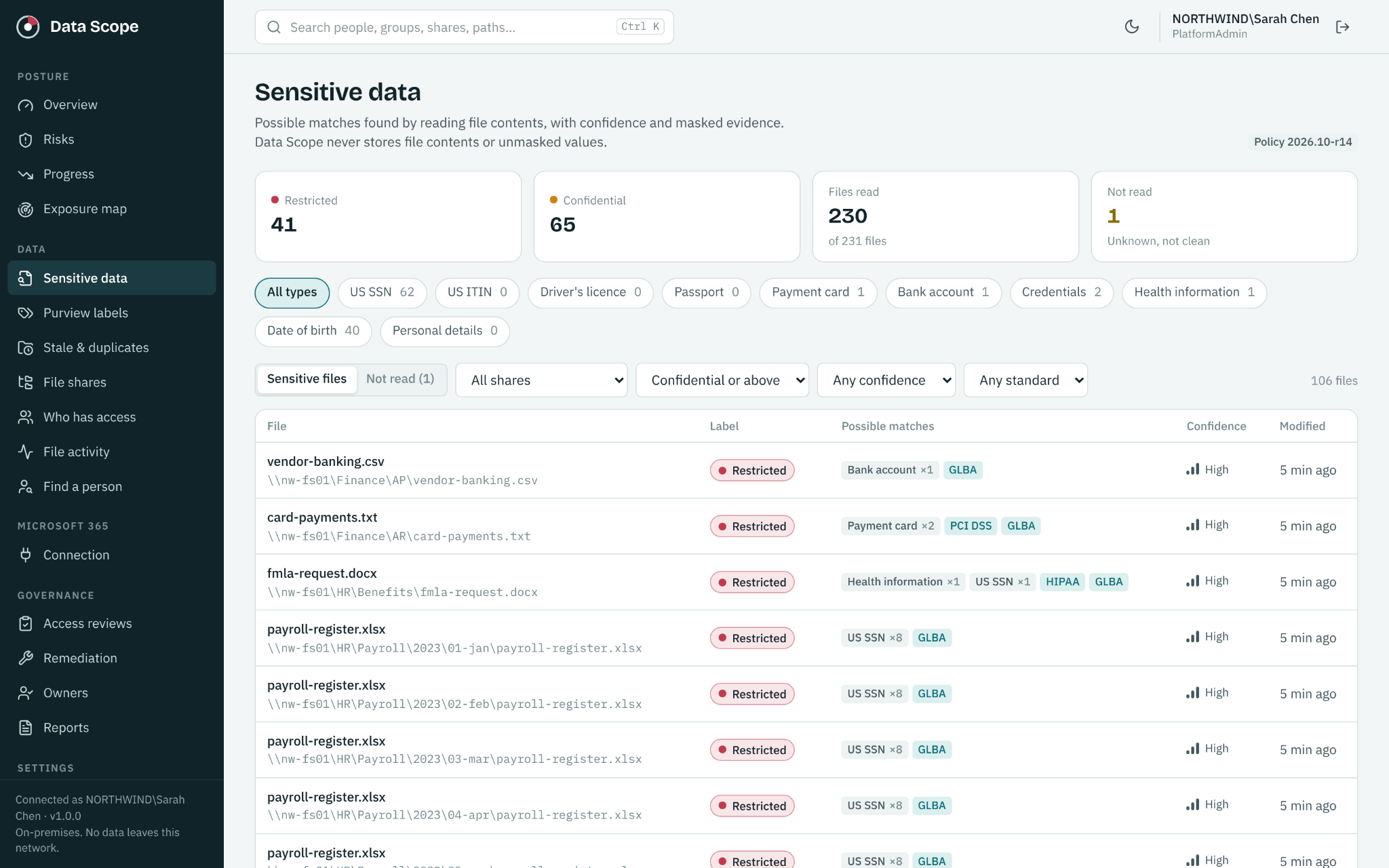
Task: Filter by US SSN type chip
Action: [x=382, y=292]
